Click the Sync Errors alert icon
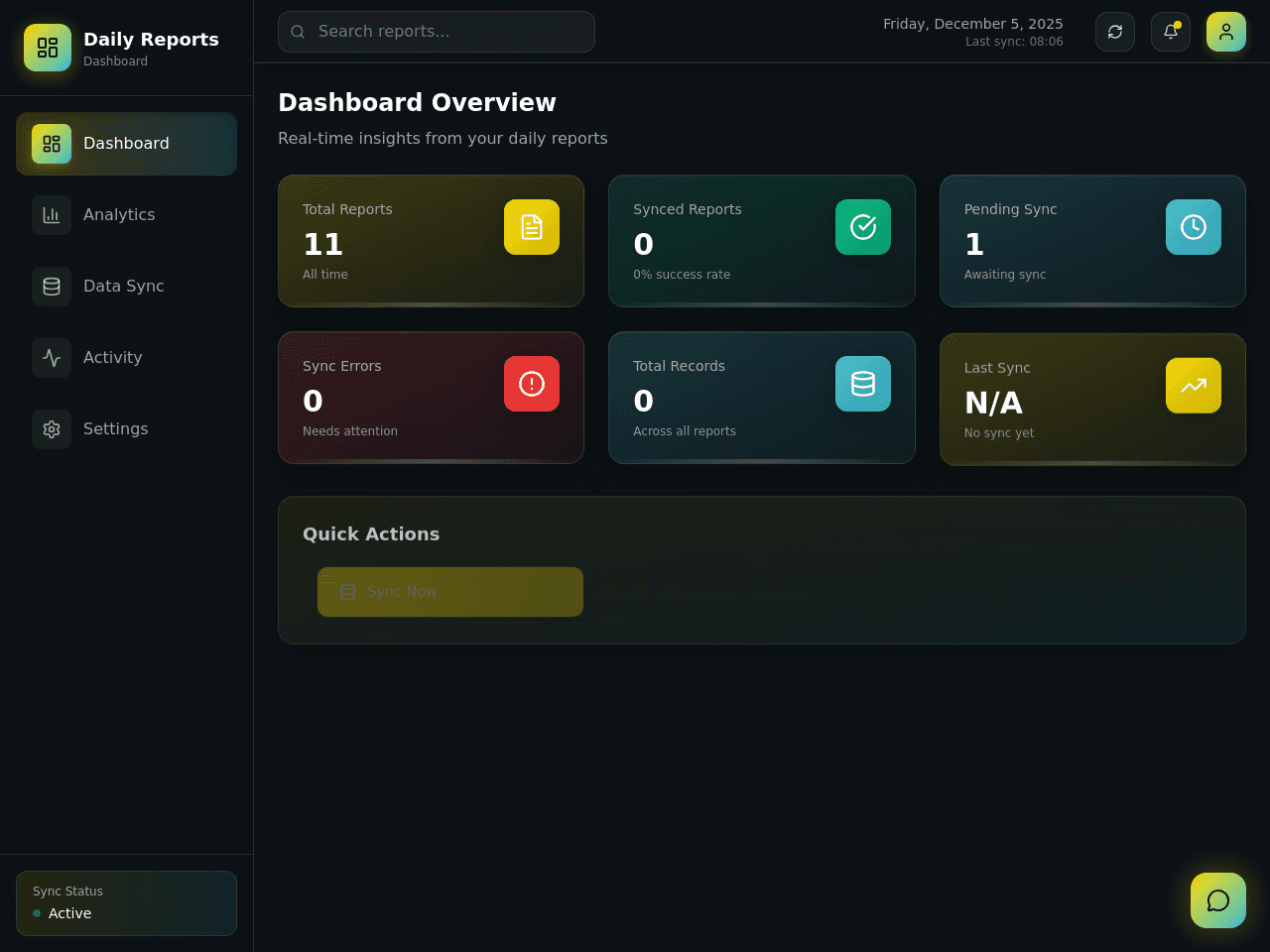The height and width of the screenshot is (952, 1270). 532,384
